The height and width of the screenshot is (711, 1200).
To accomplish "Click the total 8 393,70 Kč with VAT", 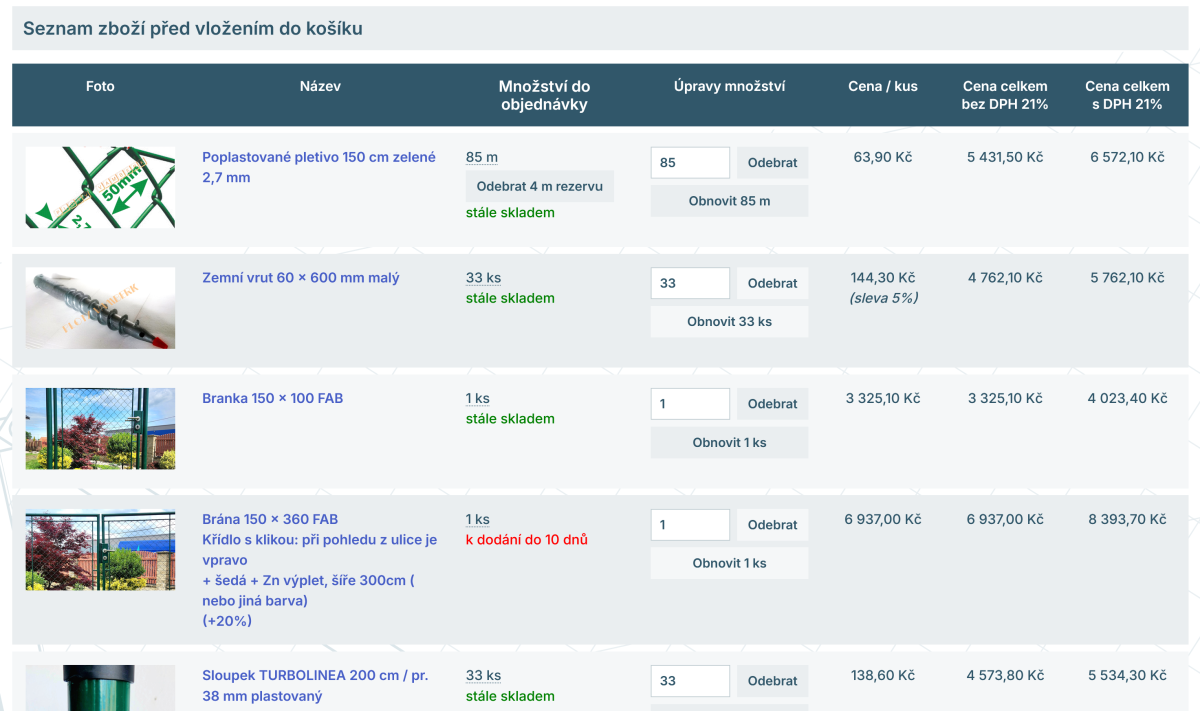I will (1128, 519).
